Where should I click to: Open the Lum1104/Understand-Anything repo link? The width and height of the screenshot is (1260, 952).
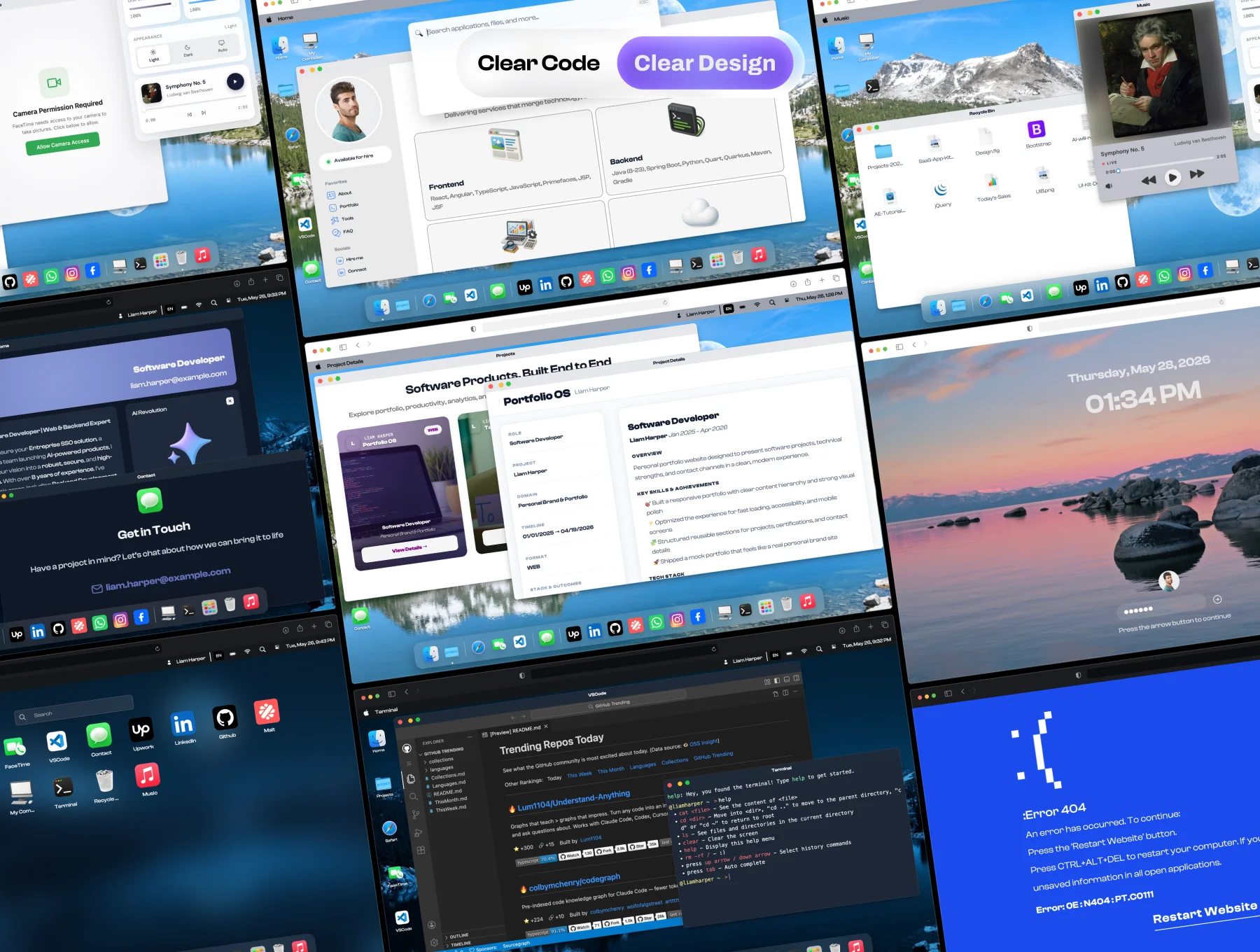573,801
